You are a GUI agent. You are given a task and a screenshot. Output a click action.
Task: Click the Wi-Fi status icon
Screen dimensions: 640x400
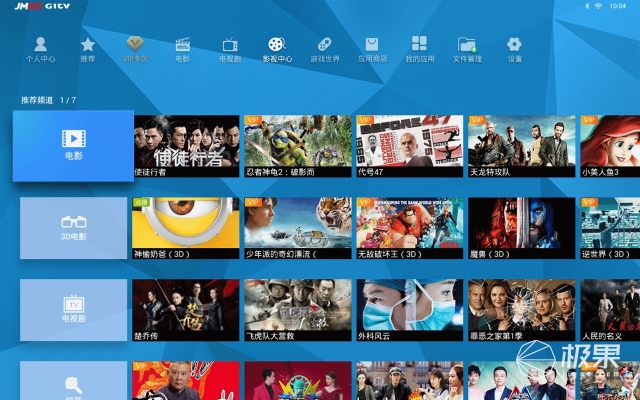(598, 6)
